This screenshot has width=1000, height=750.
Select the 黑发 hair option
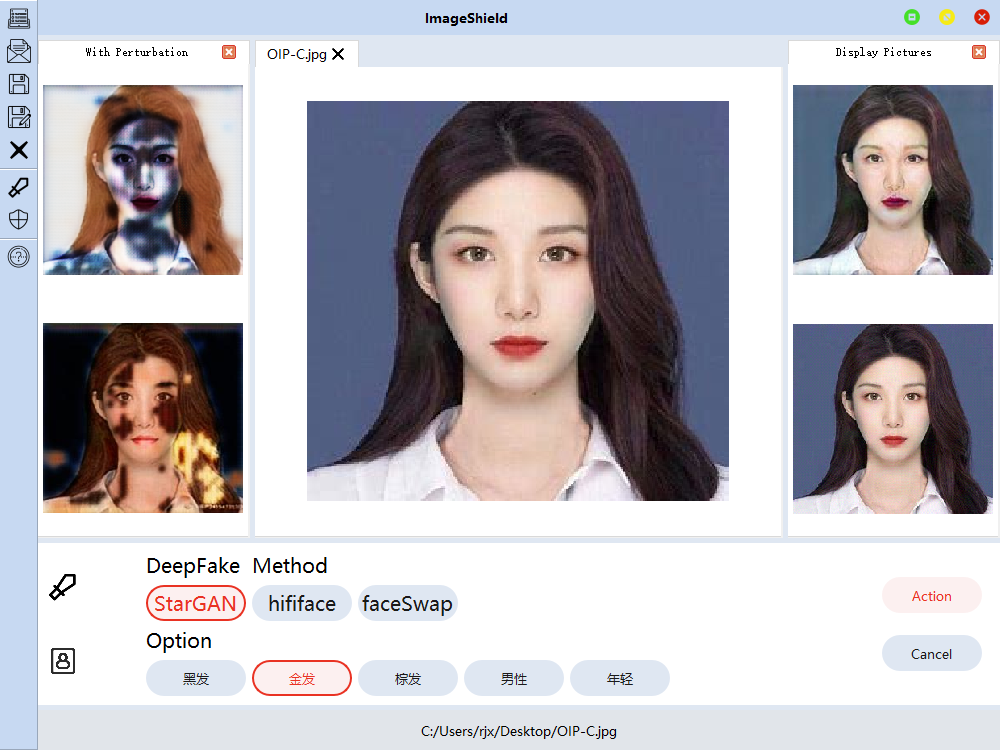(196, 678)
